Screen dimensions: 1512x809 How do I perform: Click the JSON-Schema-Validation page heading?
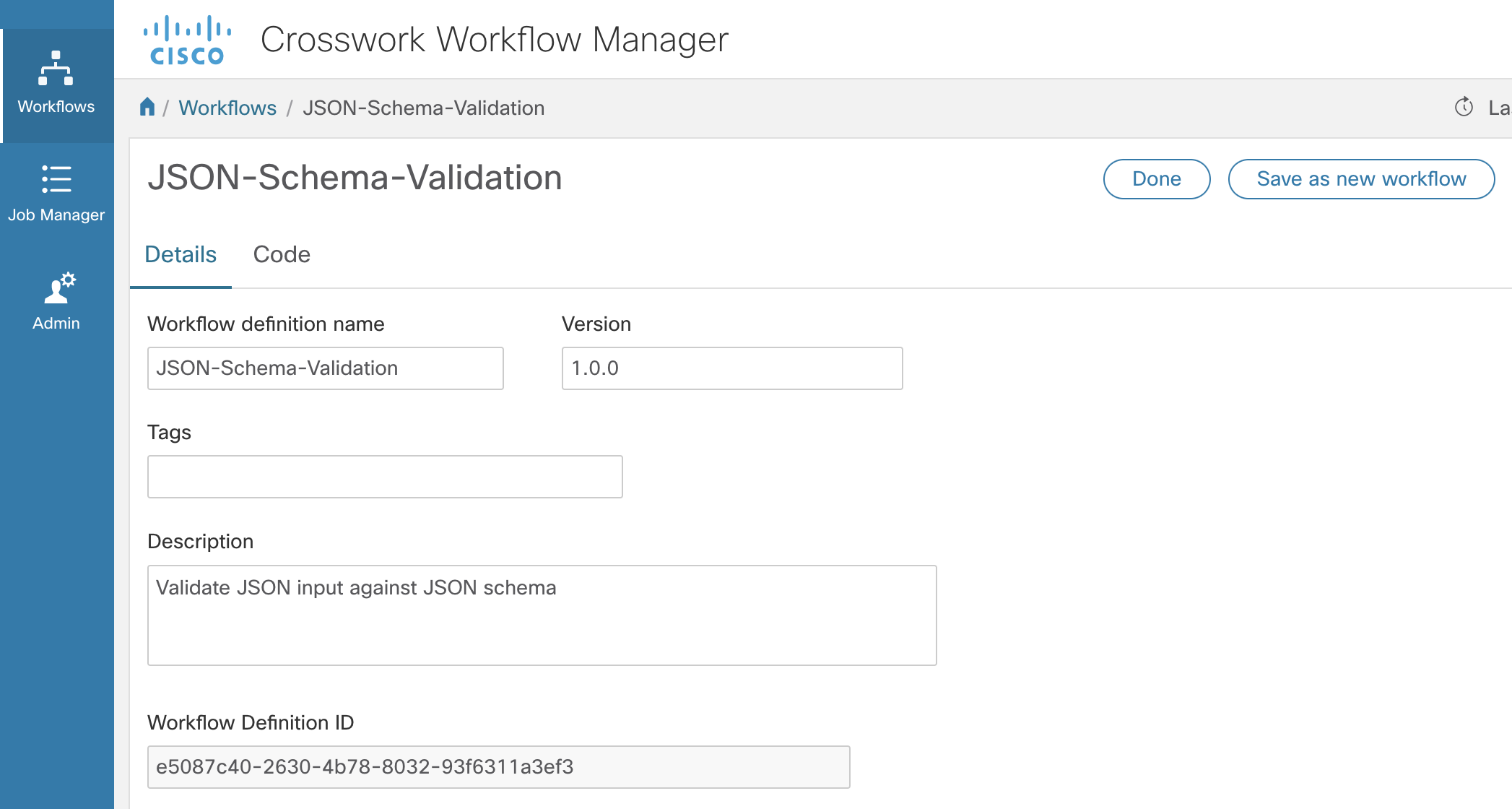(355, 178)
